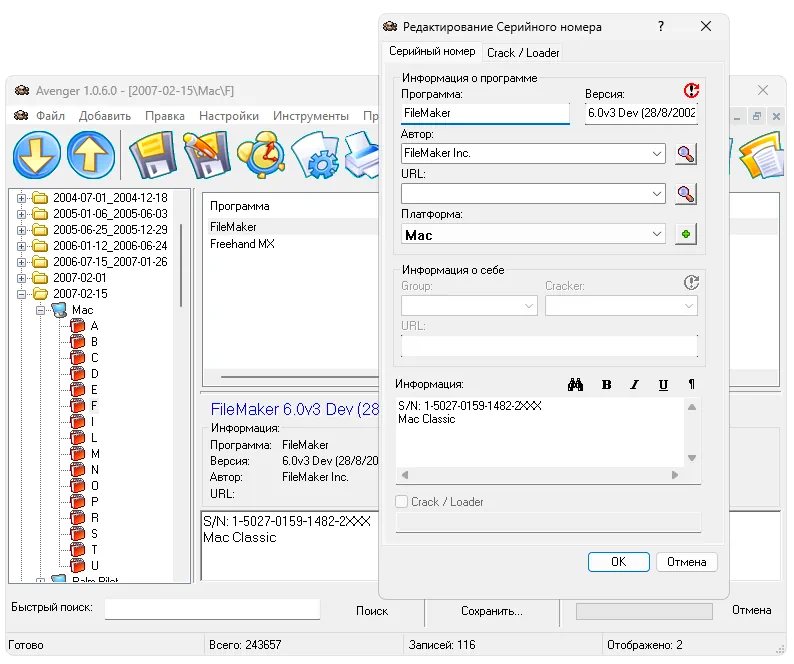
Task: Expand the 2005-01-06_2005-06-03 folder
Action: 21,214
